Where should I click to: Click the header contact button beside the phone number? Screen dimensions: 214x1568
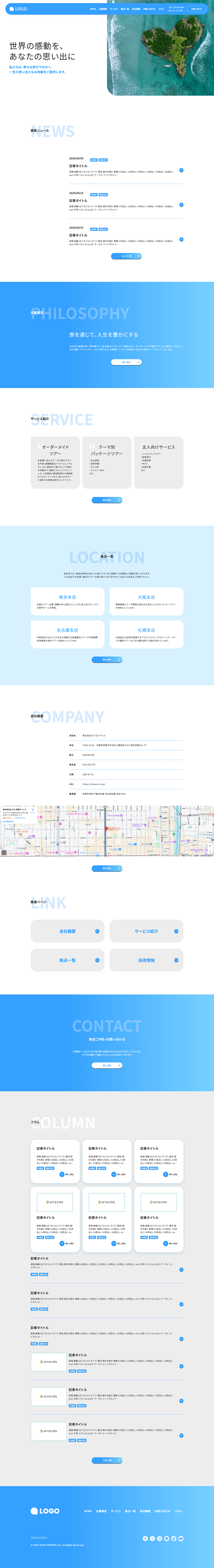pyautogui.click(x=196, y=9)
